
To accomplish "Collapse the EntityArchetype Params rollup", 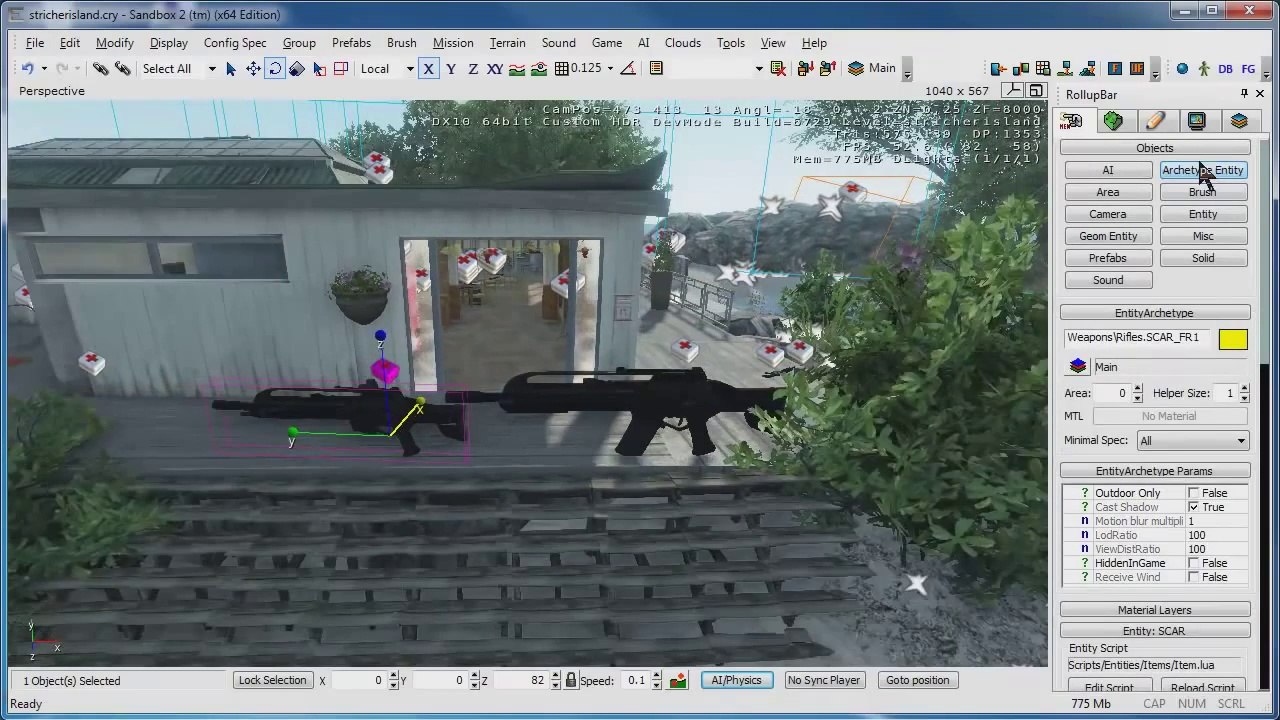I will (1154, 471).
